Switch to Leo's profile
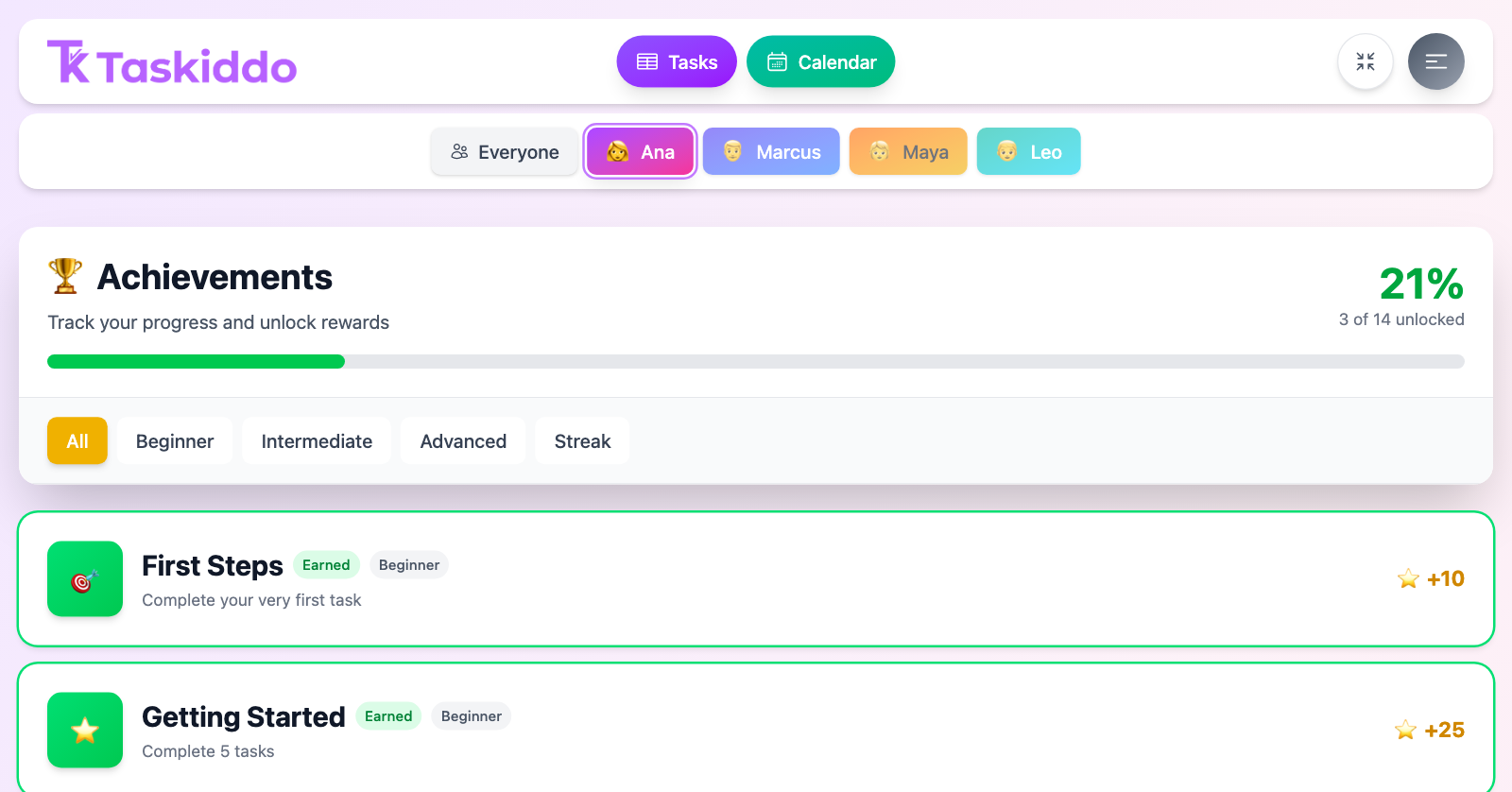 [x=1029, y=151]
